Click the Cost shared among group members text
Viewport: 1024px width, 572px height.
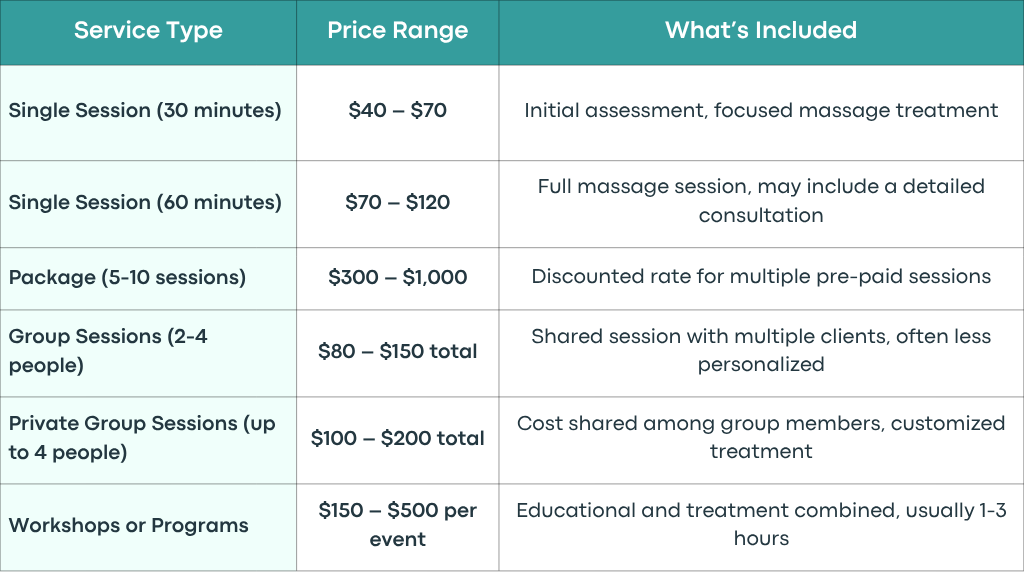click(761, 437)
